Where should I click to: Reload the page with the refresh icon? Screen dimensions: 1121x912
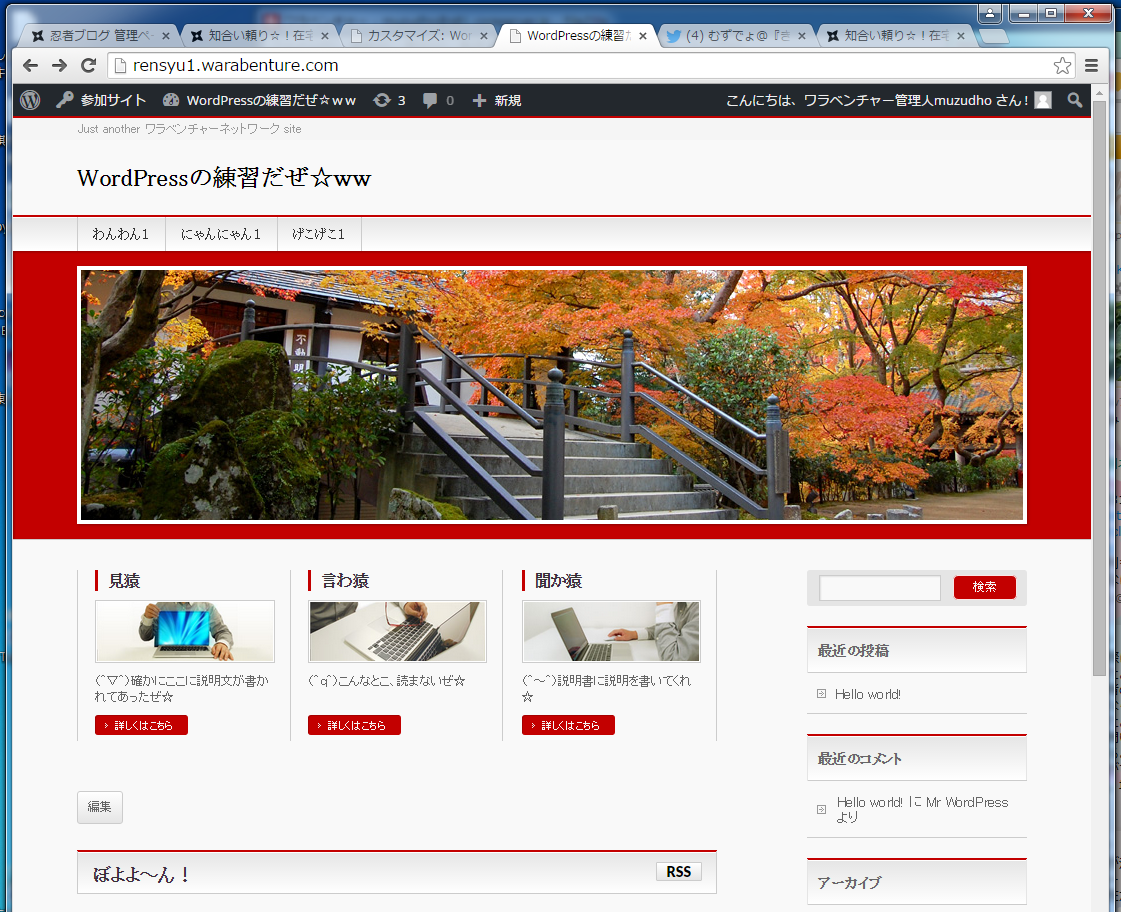tap(89, 66)
